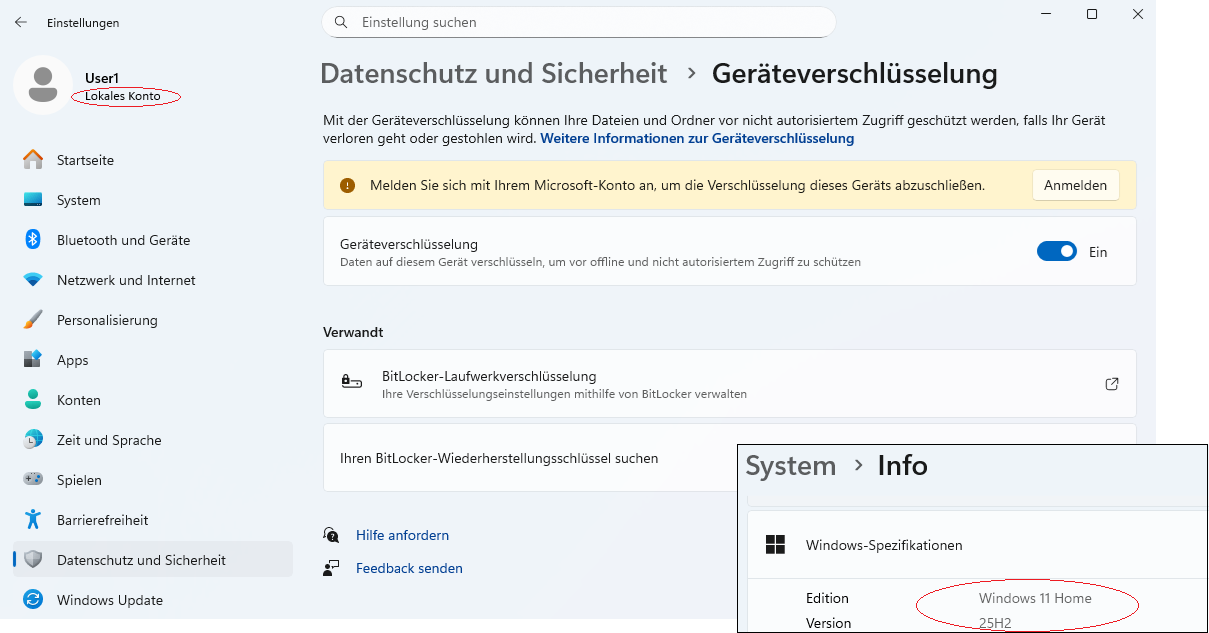Click the Windows Update refresh icon
The image size is (1209, 633).
(x=33, y=600)
